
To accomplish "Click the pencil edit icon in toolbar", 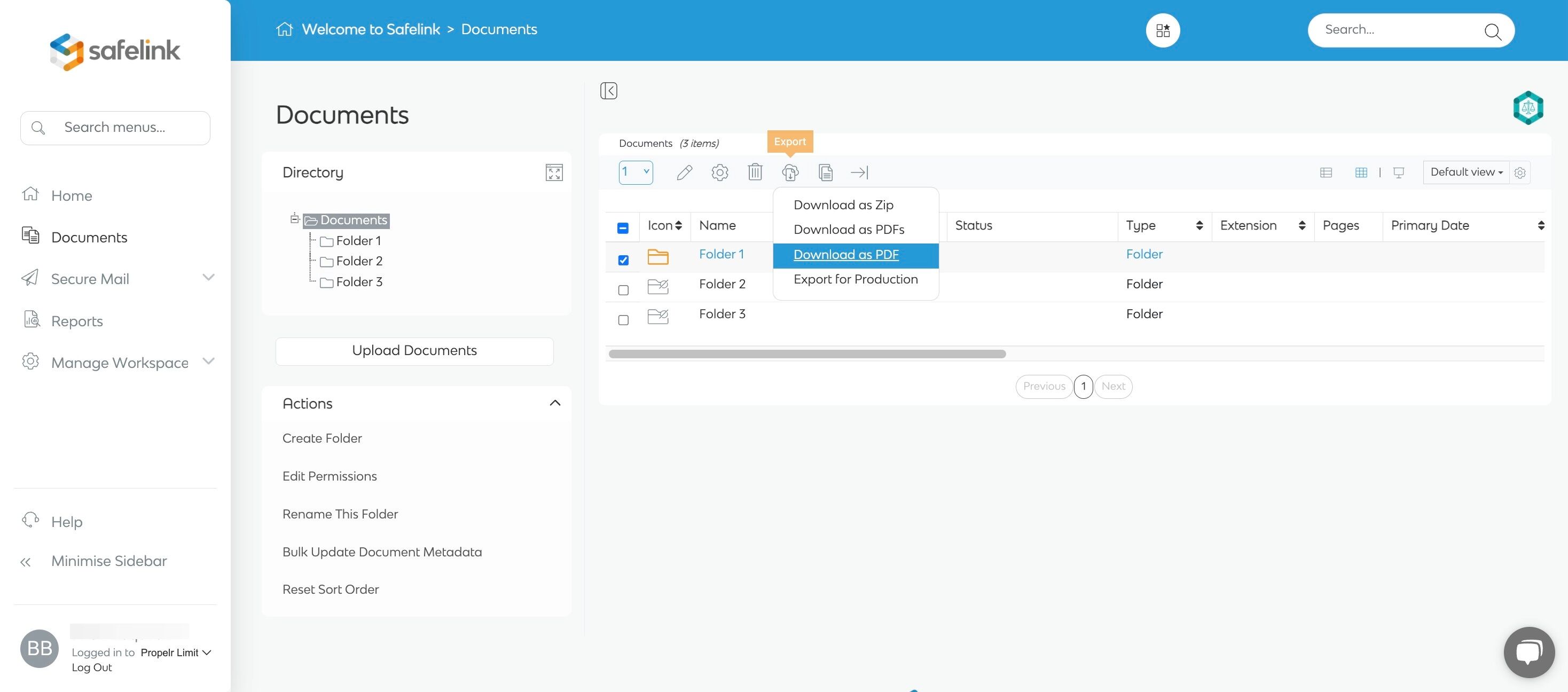I will point(684,173).
